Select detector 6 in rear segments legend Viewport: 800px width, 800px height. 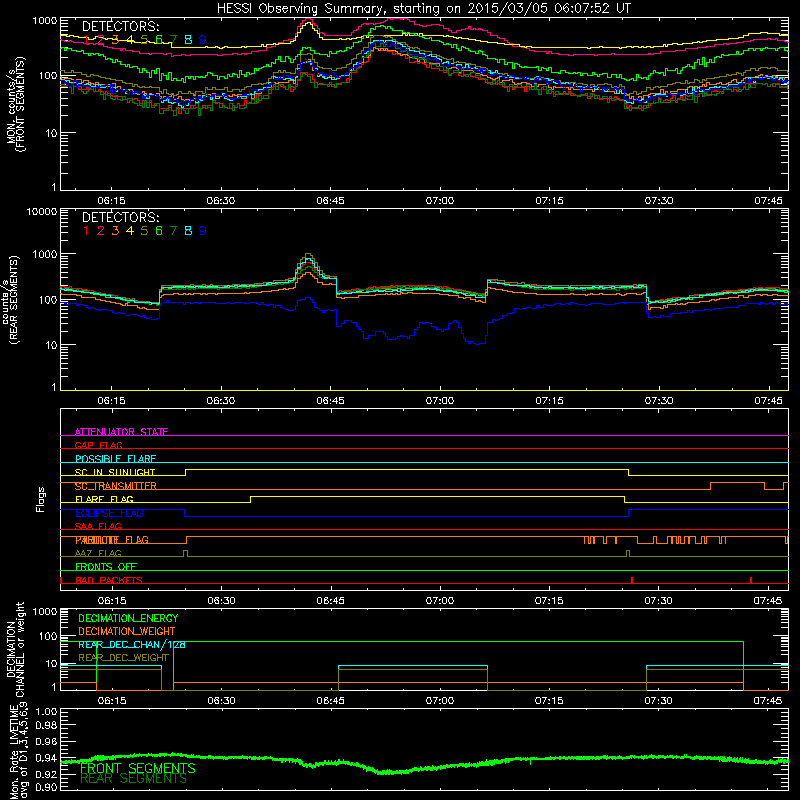coord(159,231)
